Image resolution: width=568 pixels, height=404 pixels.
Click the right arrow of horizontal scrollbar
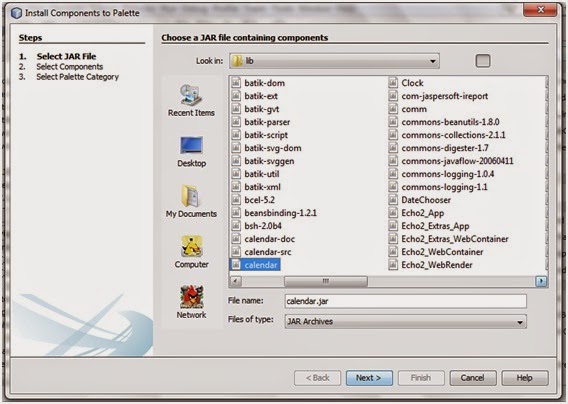[x=541, y=281]
